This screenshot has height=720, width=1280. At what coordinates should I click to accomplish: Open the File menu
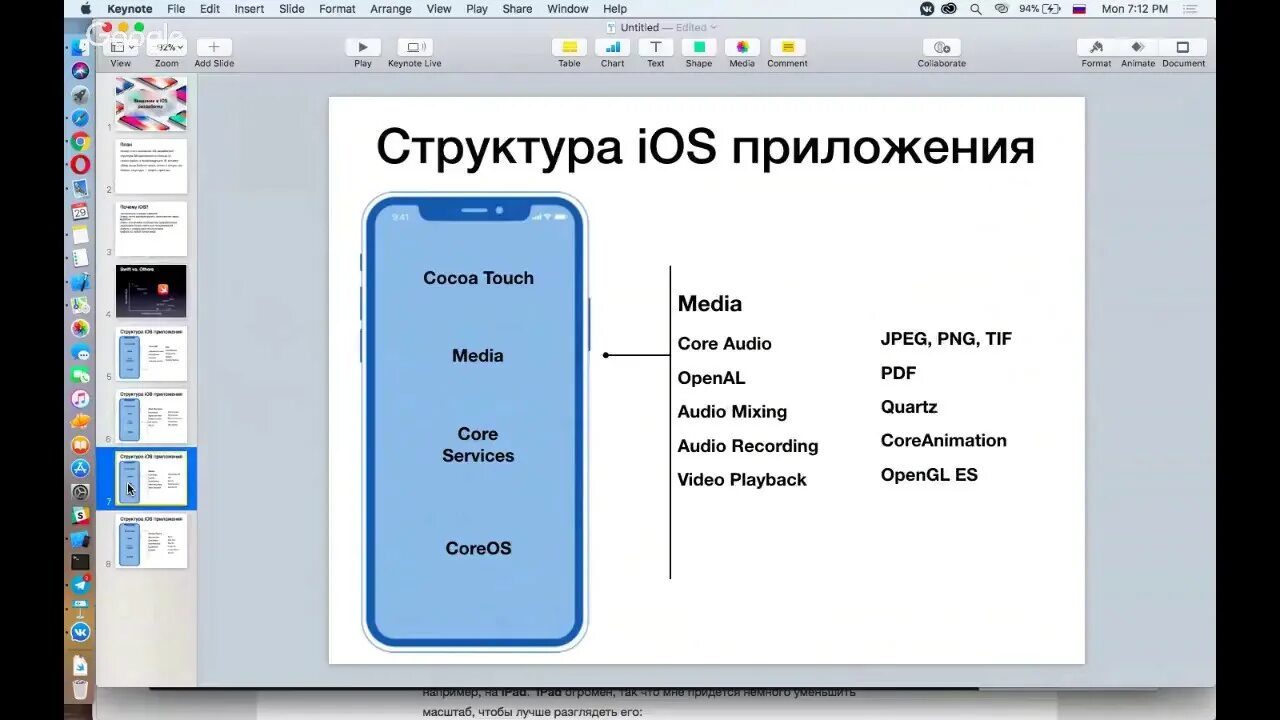[176, 9]
